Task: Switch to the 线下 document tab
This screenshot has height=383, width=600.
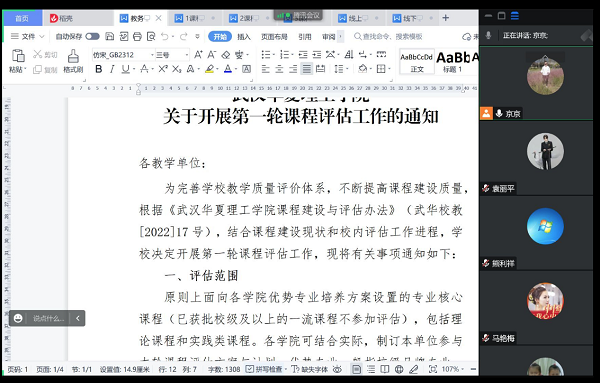Action: click(x=412, y=18)
